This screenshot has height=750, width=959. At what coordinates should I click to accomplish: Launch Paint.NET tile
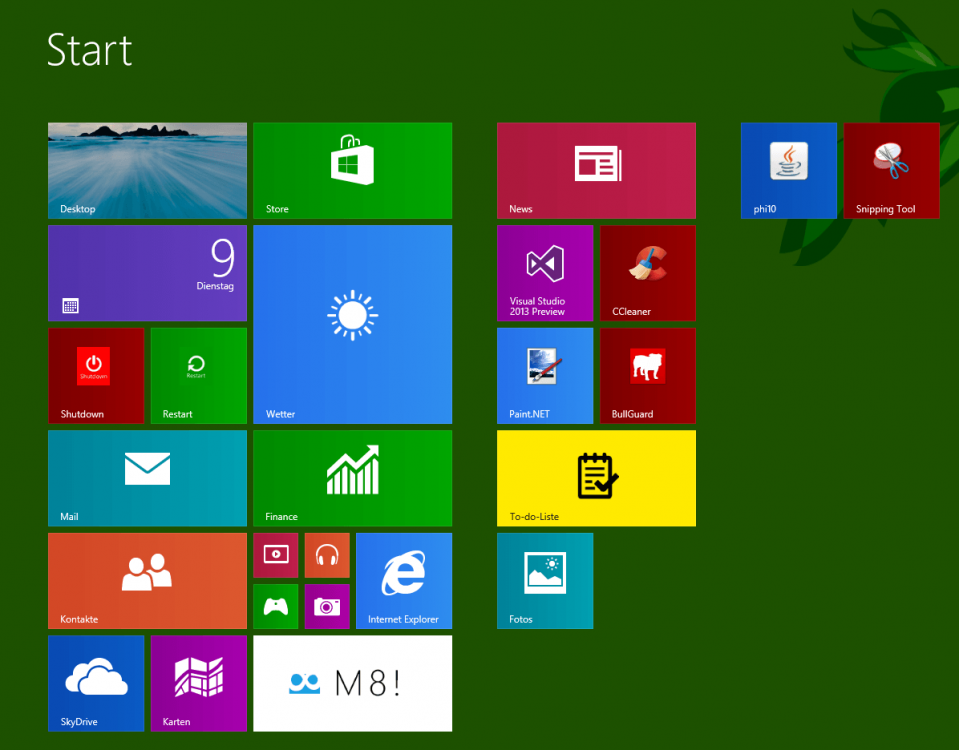click(545, 375)
